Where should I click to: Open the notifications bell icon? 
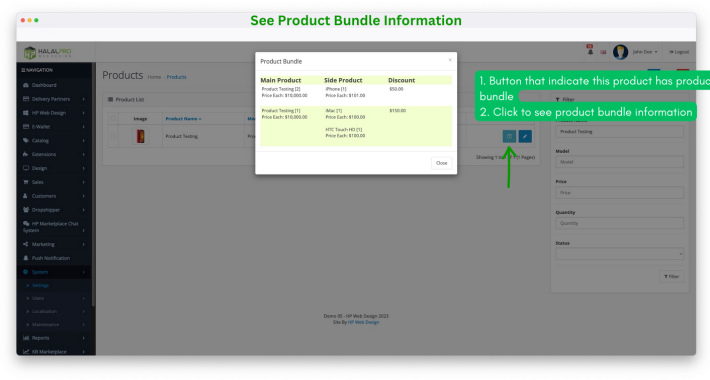click(590, 52)
